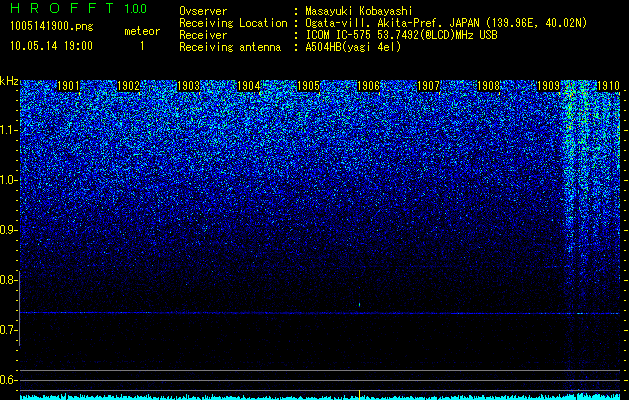The height and width of the screenshot is (400, 629).
Task: Click the 1910 time marker label
Action: [x=609, y=86]
